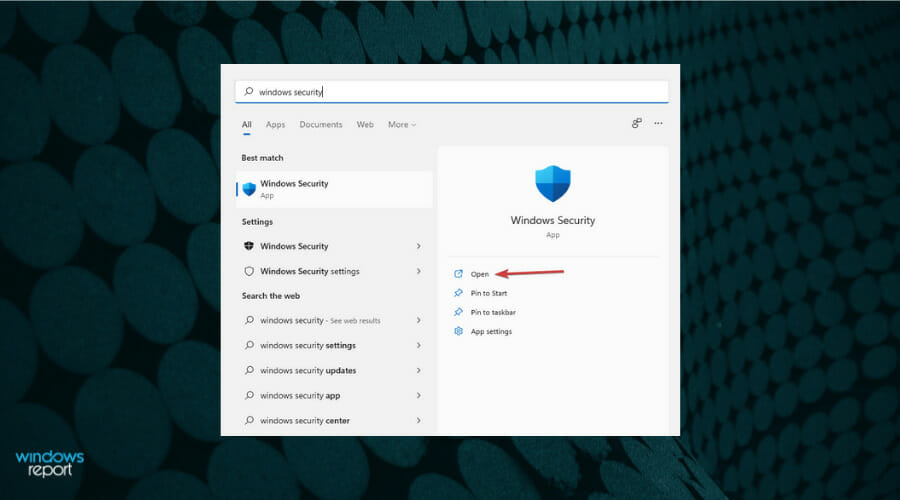Open the three-dot options menu
Image resolution: width=900 pixels, height=500 pixels.
coord(658,123)
